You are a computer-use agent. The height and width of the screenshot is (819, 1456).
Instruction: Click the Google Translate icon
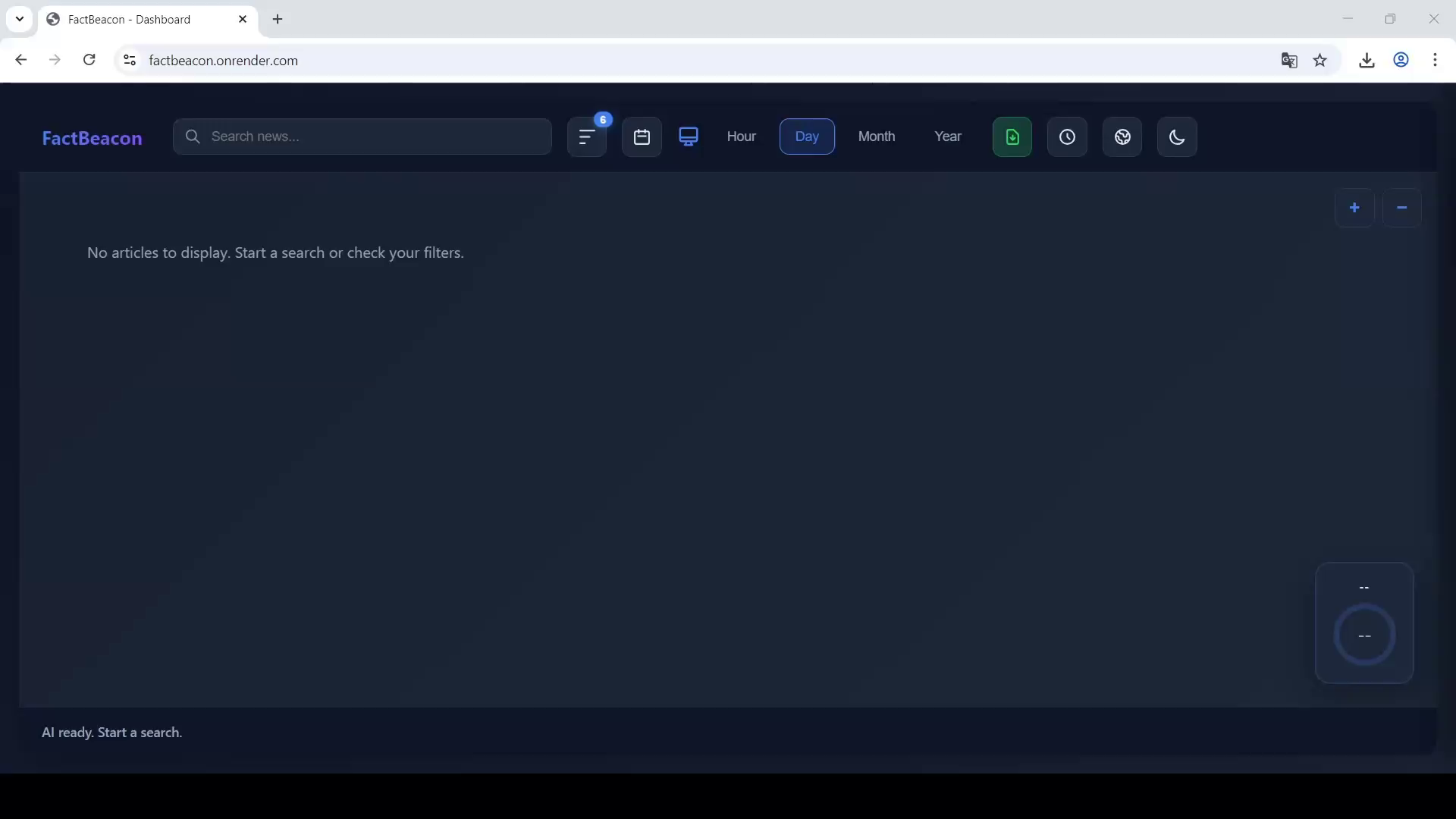point(1288,60)
